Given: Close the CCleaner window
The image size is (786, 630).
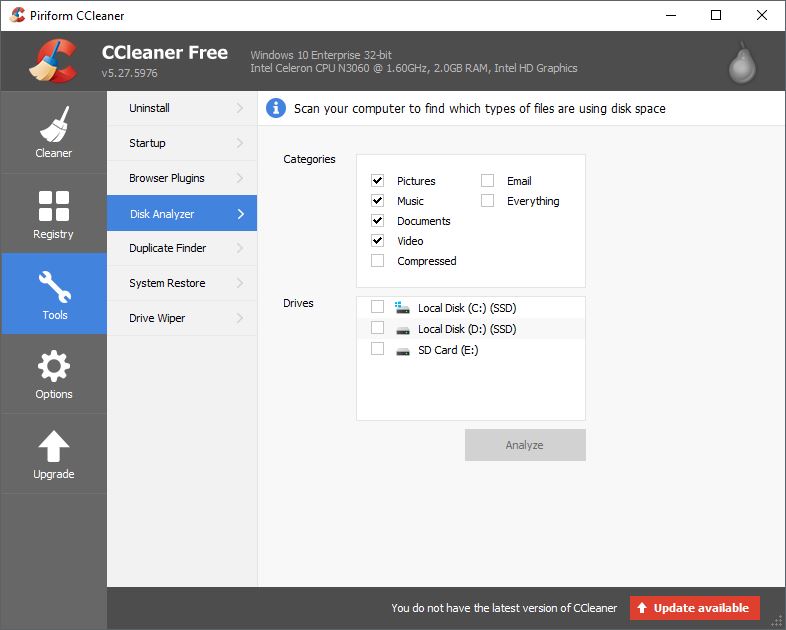Looking at the screenshot, I should [761, 15].
